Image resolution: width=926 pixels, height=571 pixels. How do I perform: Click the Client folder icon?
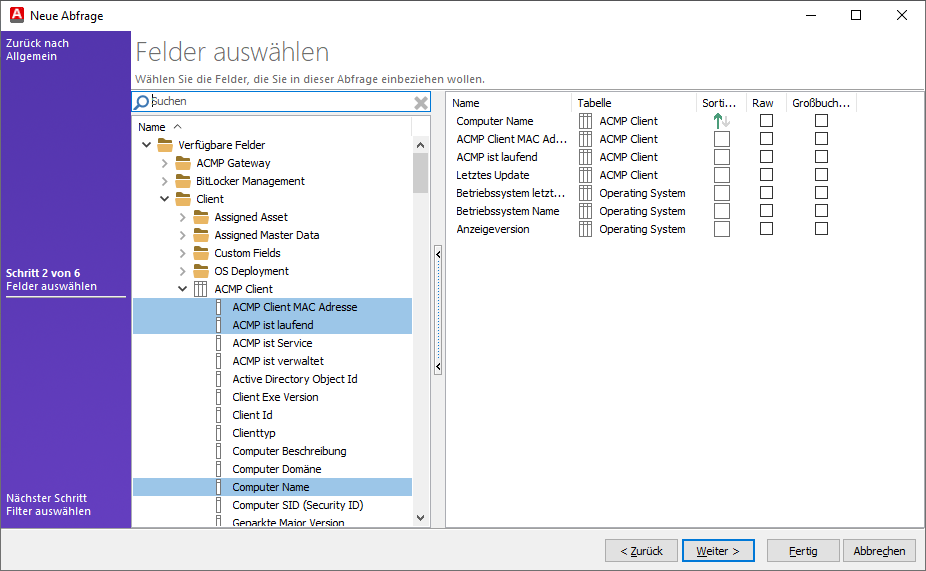click(183, 199)
